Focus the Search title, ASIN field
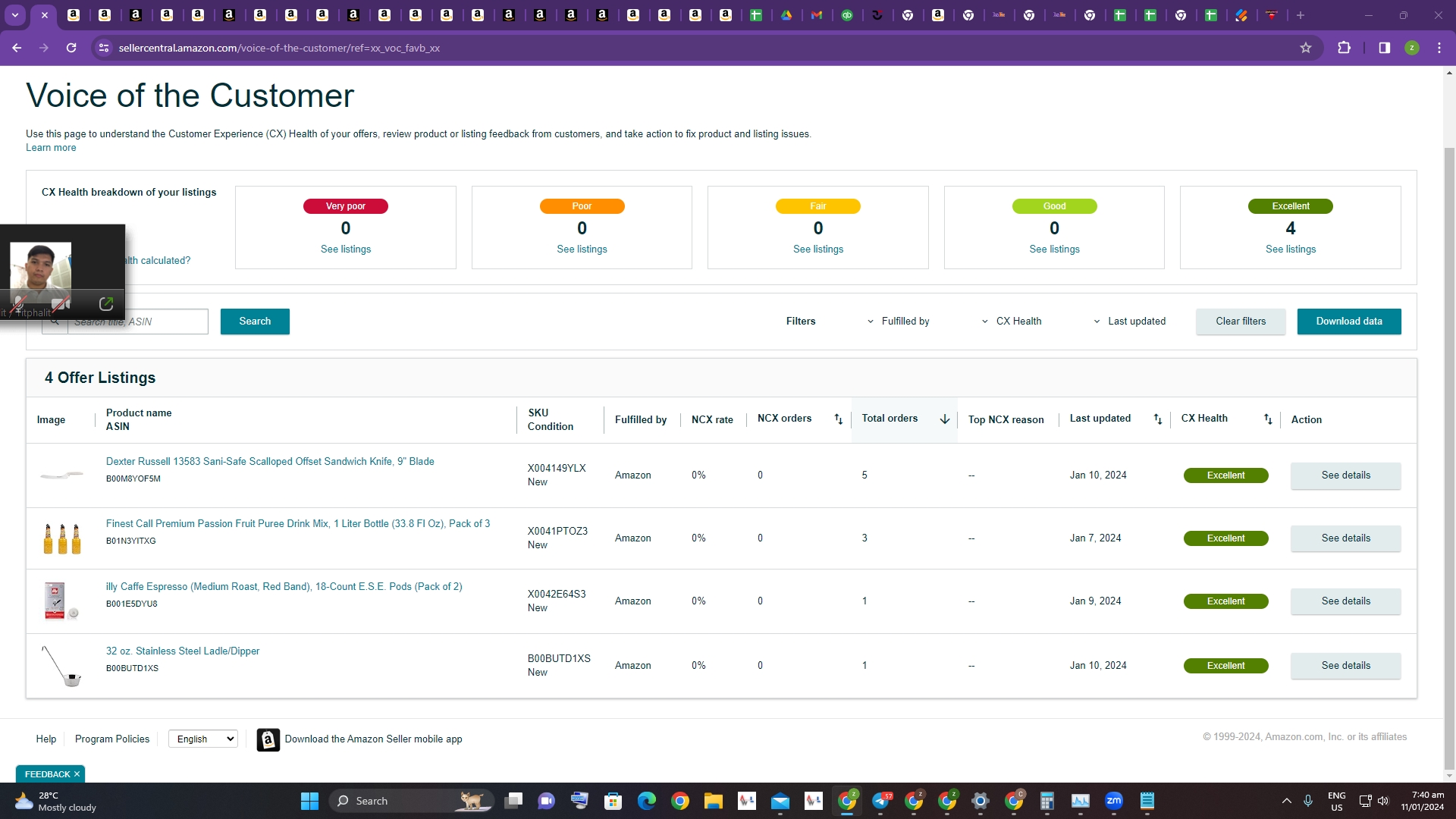Image resolution: width=1456 pixels, height=819 pixels. [137, 322]
